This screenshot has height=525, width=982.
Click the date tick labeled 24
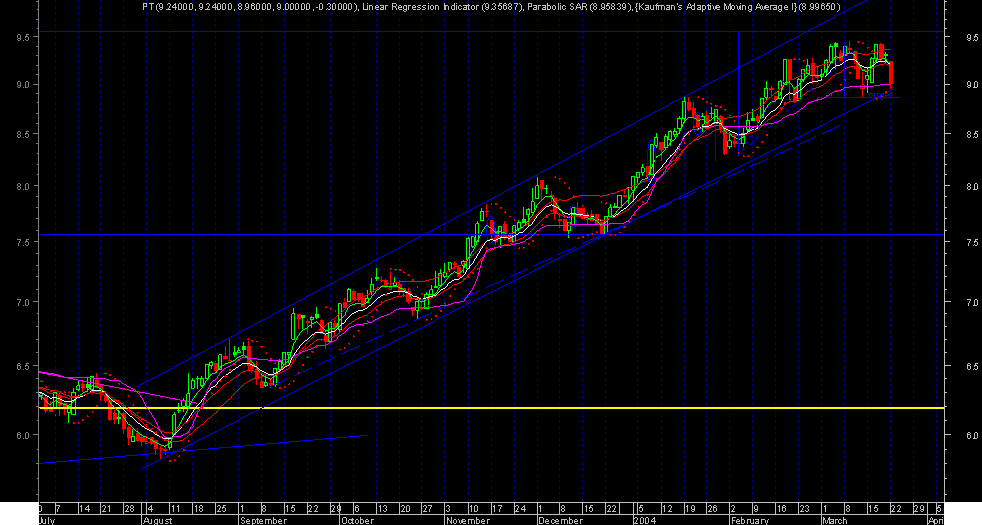(520, 508)
